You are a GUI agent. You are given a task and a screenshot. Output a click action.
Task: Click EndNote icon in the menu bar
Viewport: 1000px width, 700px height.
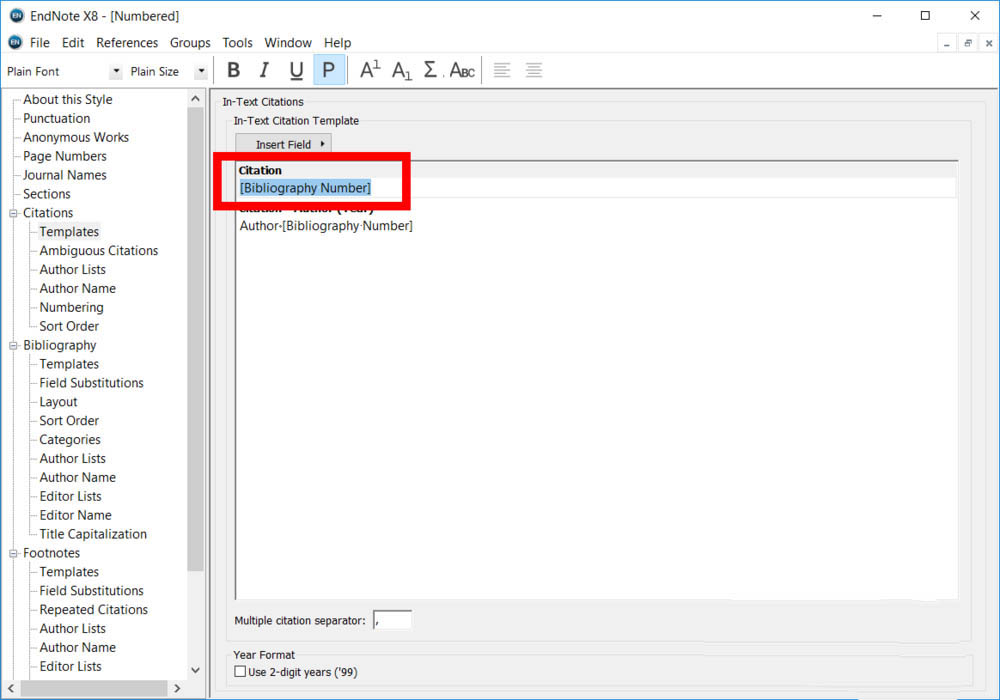pos(15,42)
